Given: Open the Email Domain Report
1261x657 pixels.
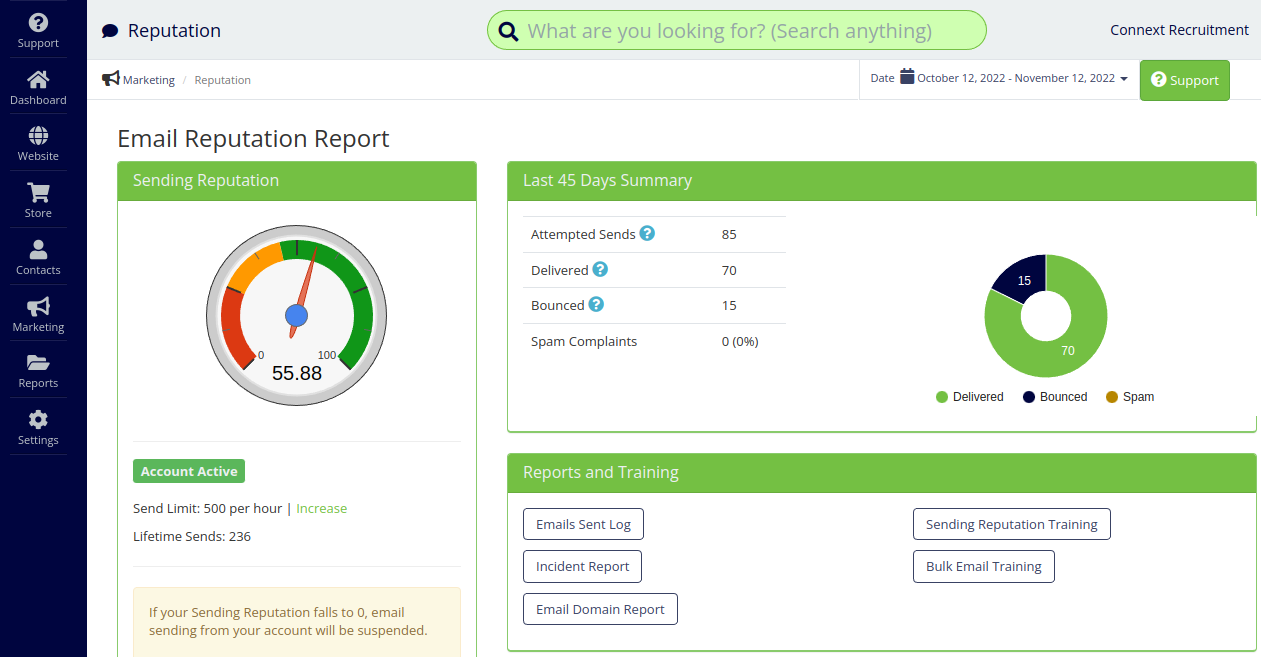Looking at the screenshot, I should 600,609.
